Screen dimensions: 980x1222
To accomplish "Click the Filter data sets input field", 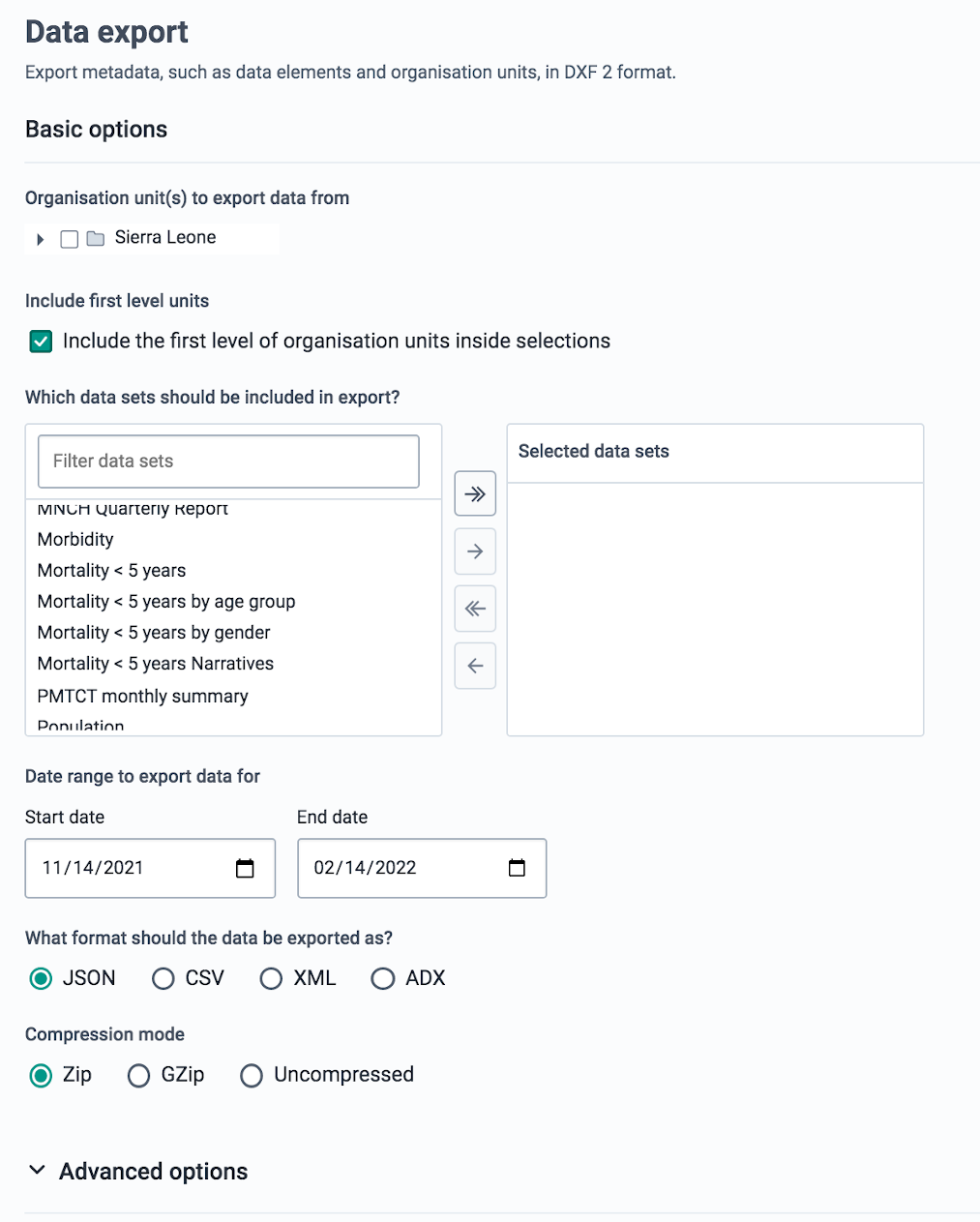I will (x=228, y=462).
